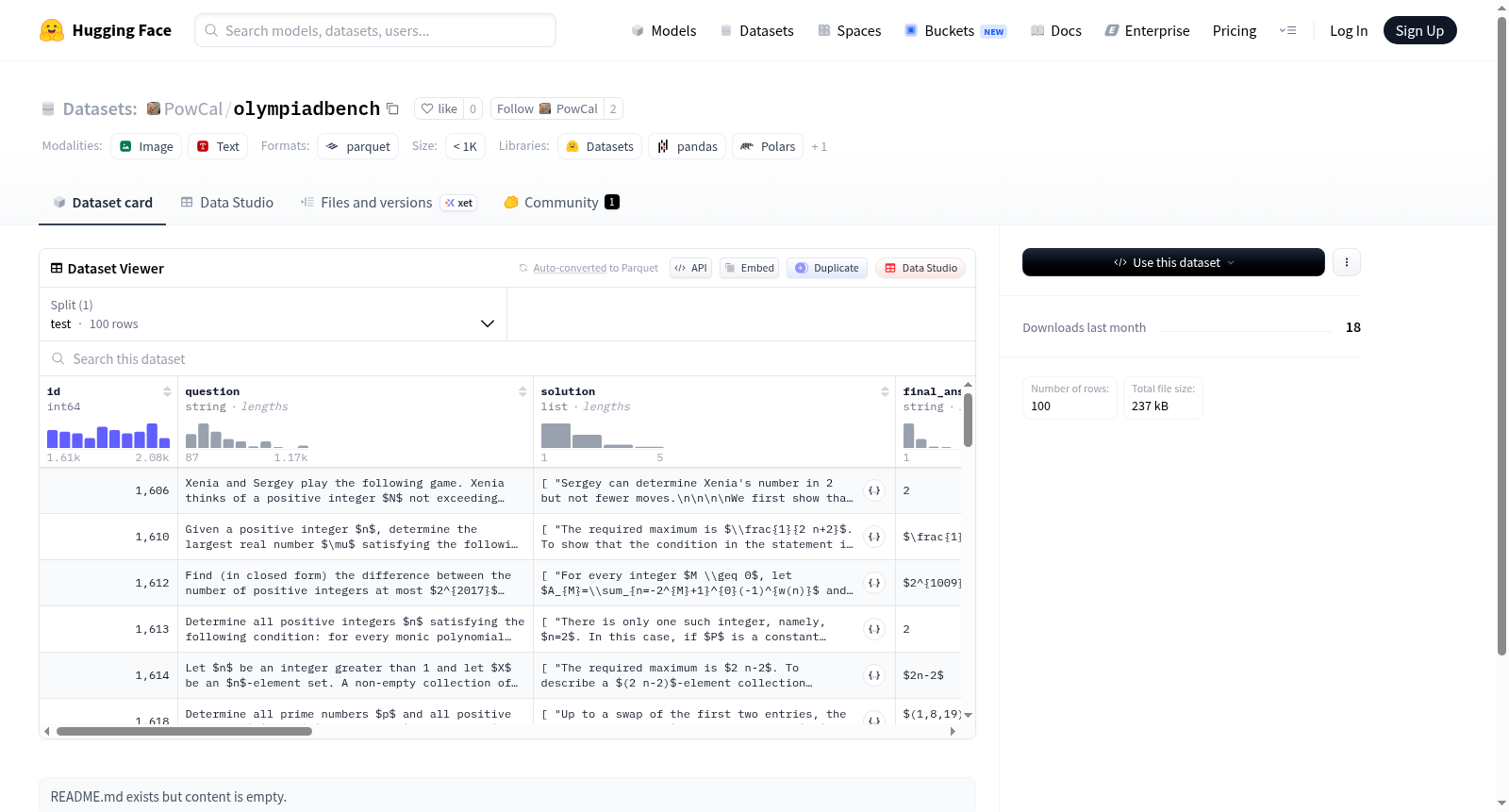Viewport: 1509px width, 812px height.
Task: Click the page vertical scrollbar
Action: tap(1501, 335)
